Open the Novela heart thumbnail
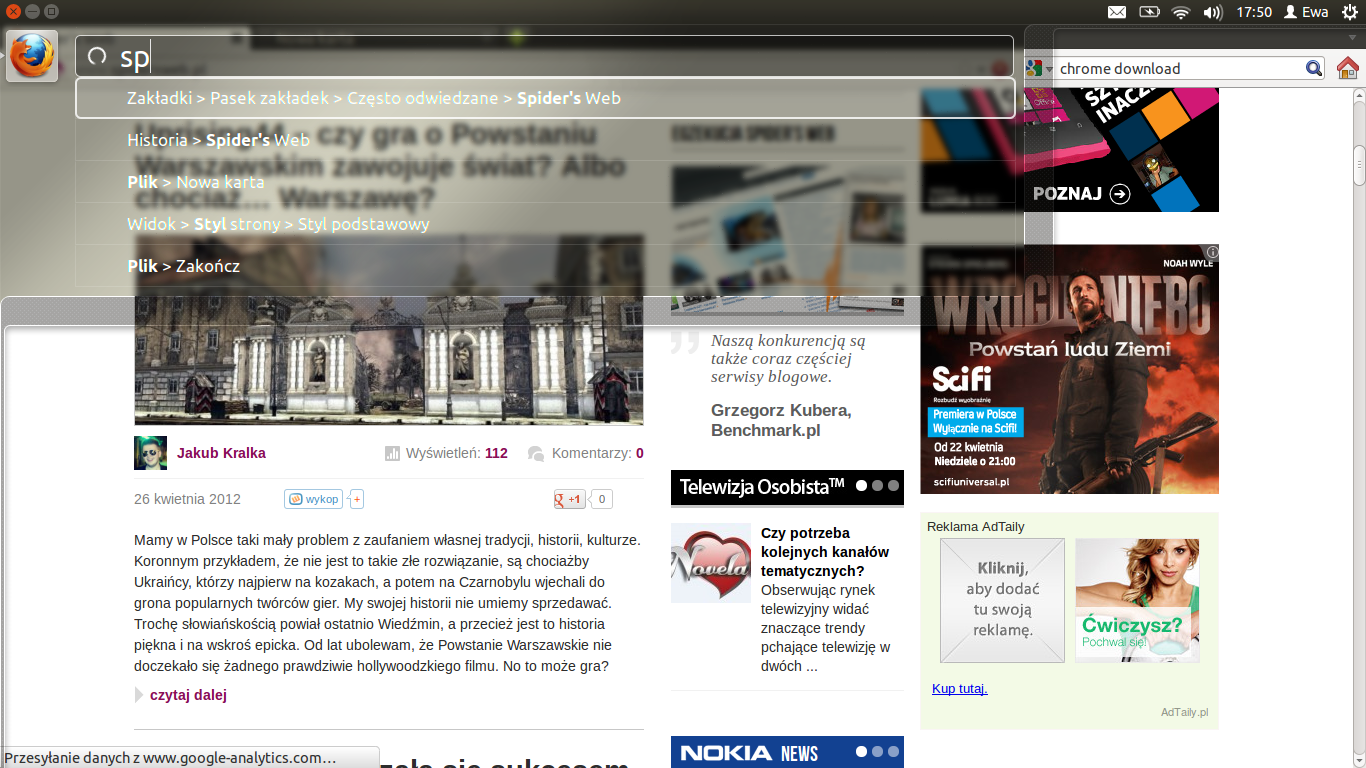Viewport: 1366px width, 768px height. coord(711,563)
